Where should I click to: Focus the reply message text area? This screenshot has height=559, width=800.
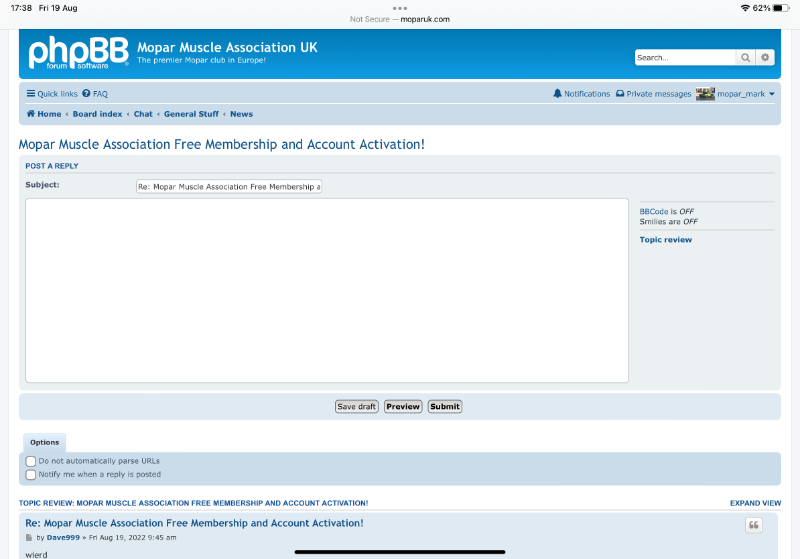point(327,290)
